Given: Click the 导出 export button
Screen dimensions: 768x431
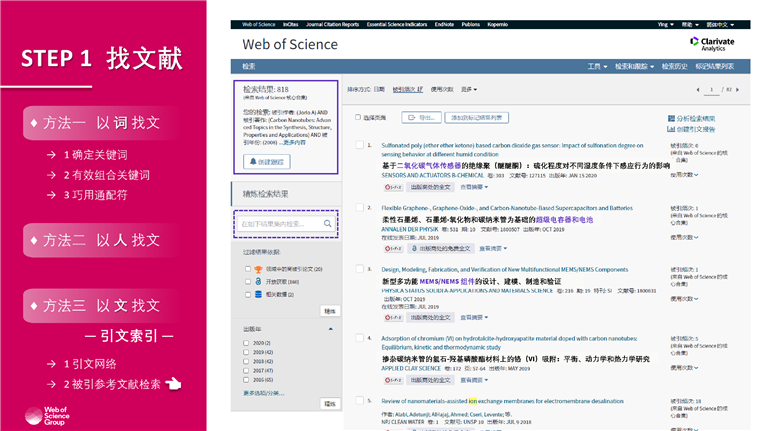Looking at the screenshot, I should pos(422,118).
